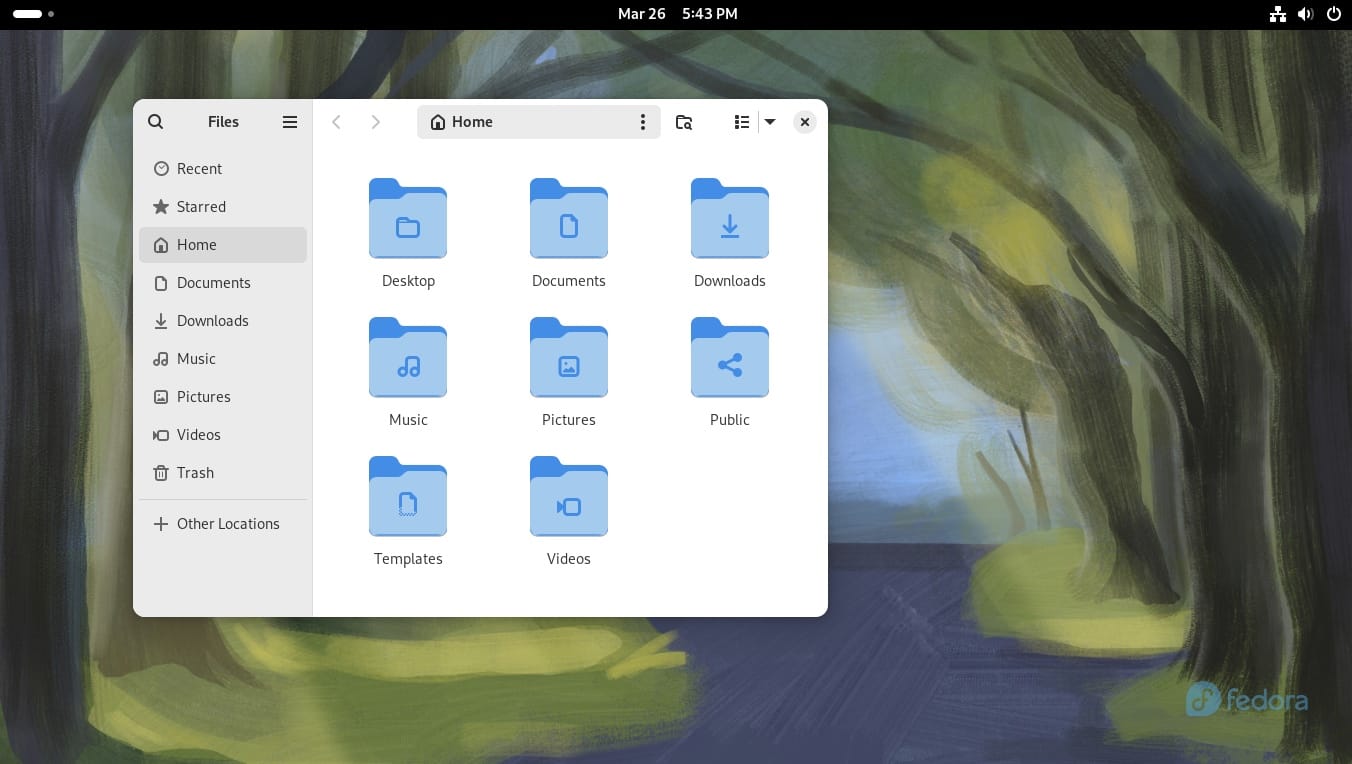Select Starred in the sidebar
Screen dimensions: 1352x764
tap(201, 207)
